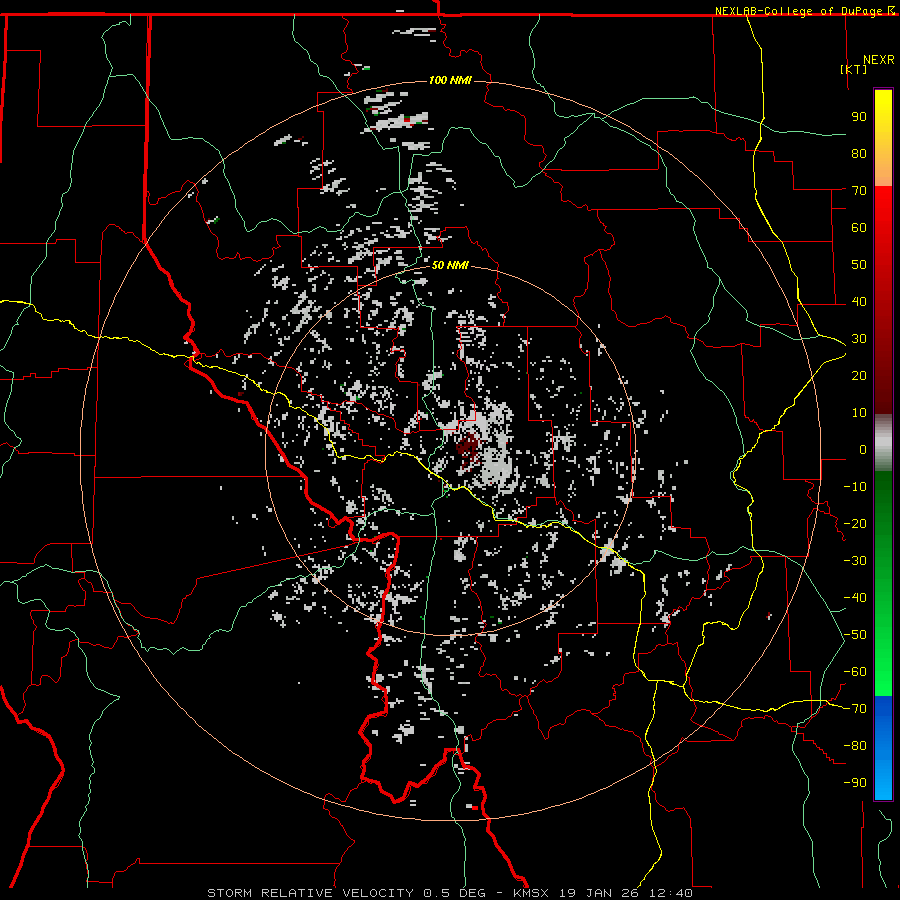Pick the gray zero-velocity band on the scale
The height and width of the screenshot is (900, 900).
pyautogui.click(x=883, y=443)
